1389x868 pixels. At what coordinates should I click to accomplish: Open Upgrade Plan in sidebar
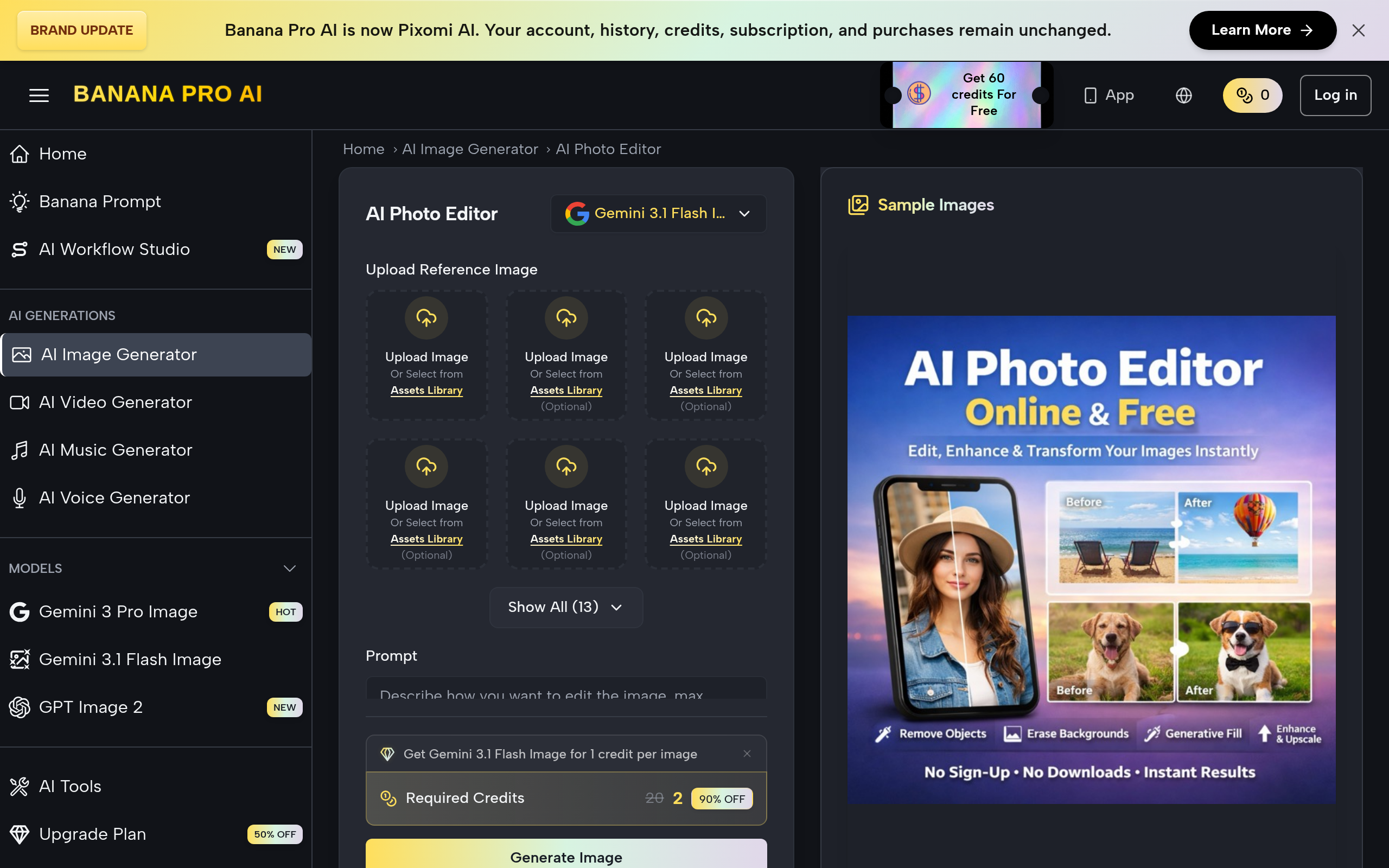coord(156,834)
